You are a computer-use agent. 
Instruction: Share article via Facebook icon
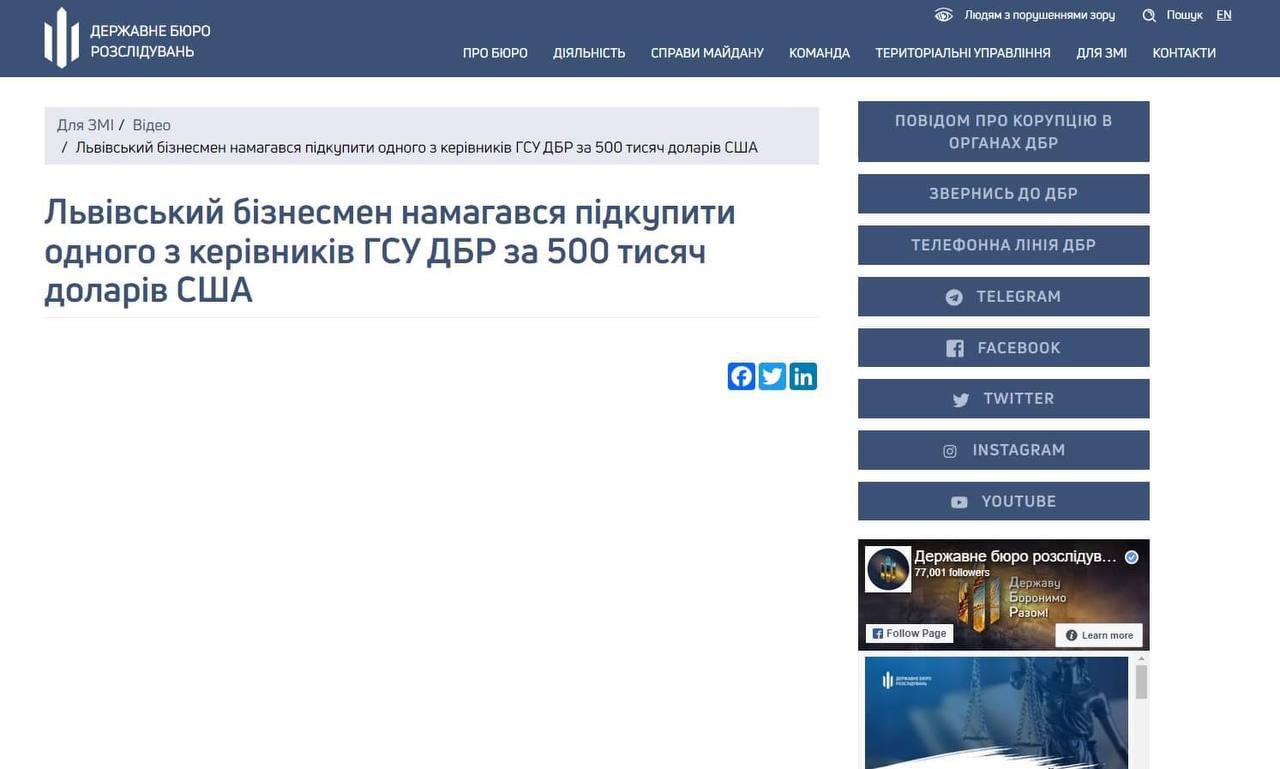(x=741, y=376)
